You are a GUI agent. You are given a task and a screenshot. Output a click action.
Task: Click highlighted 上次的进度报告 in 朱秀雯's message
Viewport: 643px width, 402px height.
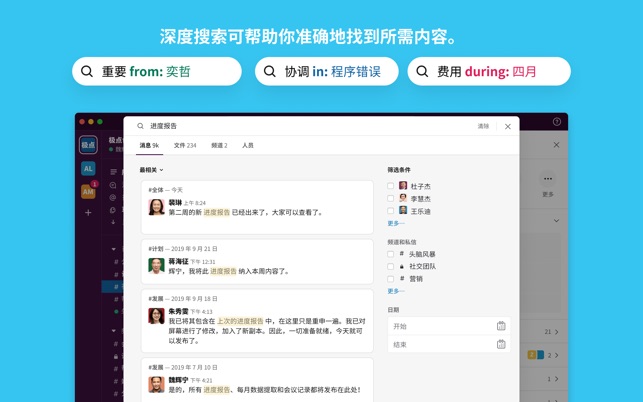point(240,321)
